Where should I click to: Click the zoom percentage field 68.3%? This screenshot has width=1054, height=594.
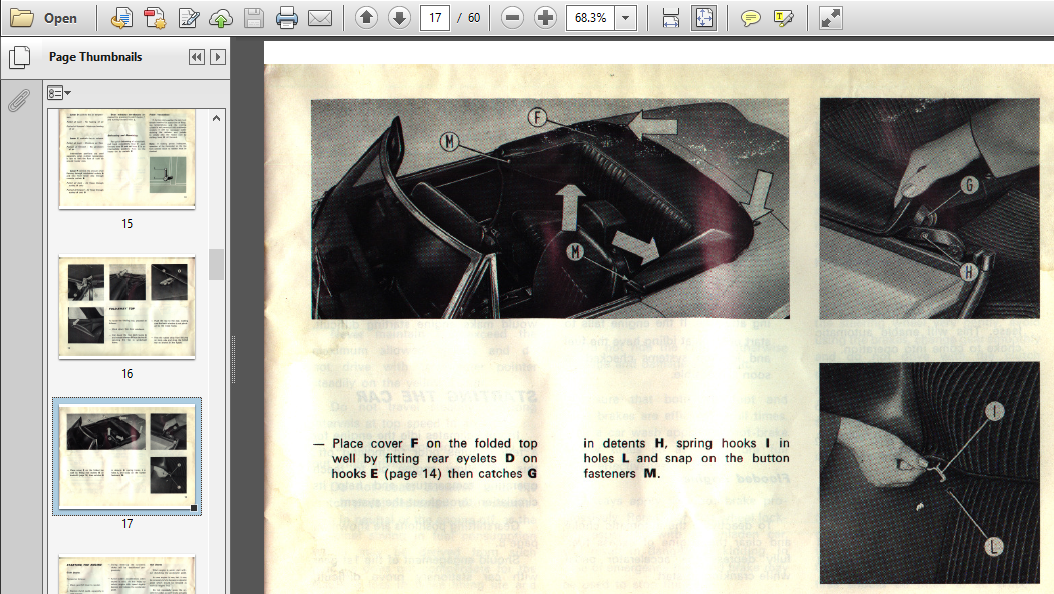tap(591, 17)
